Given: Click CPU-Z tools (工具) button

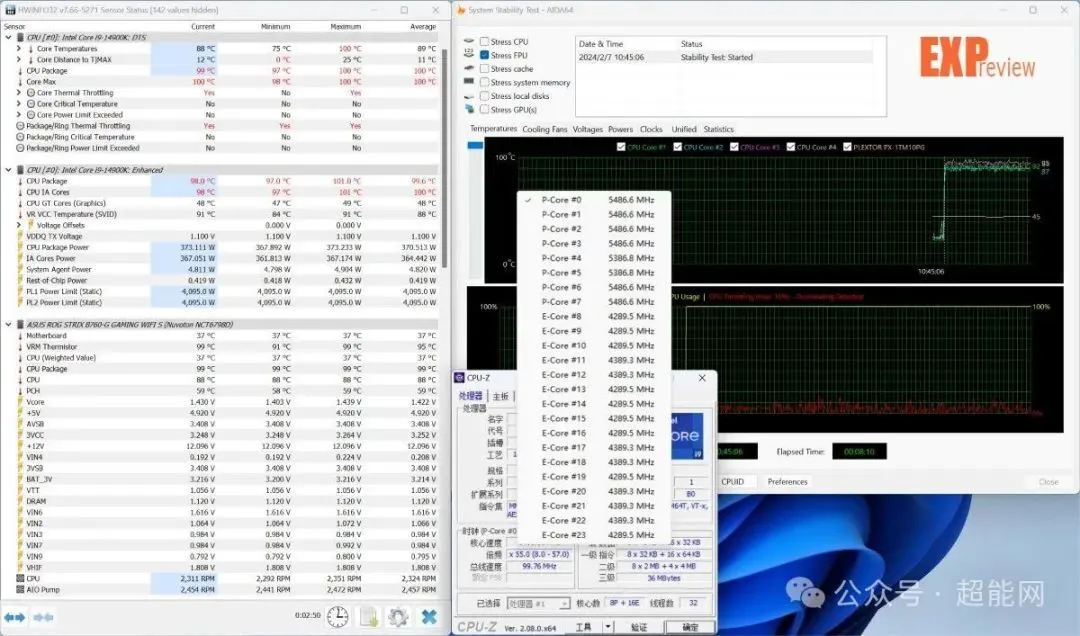Looking at the screenshot, I should (583, 626).
